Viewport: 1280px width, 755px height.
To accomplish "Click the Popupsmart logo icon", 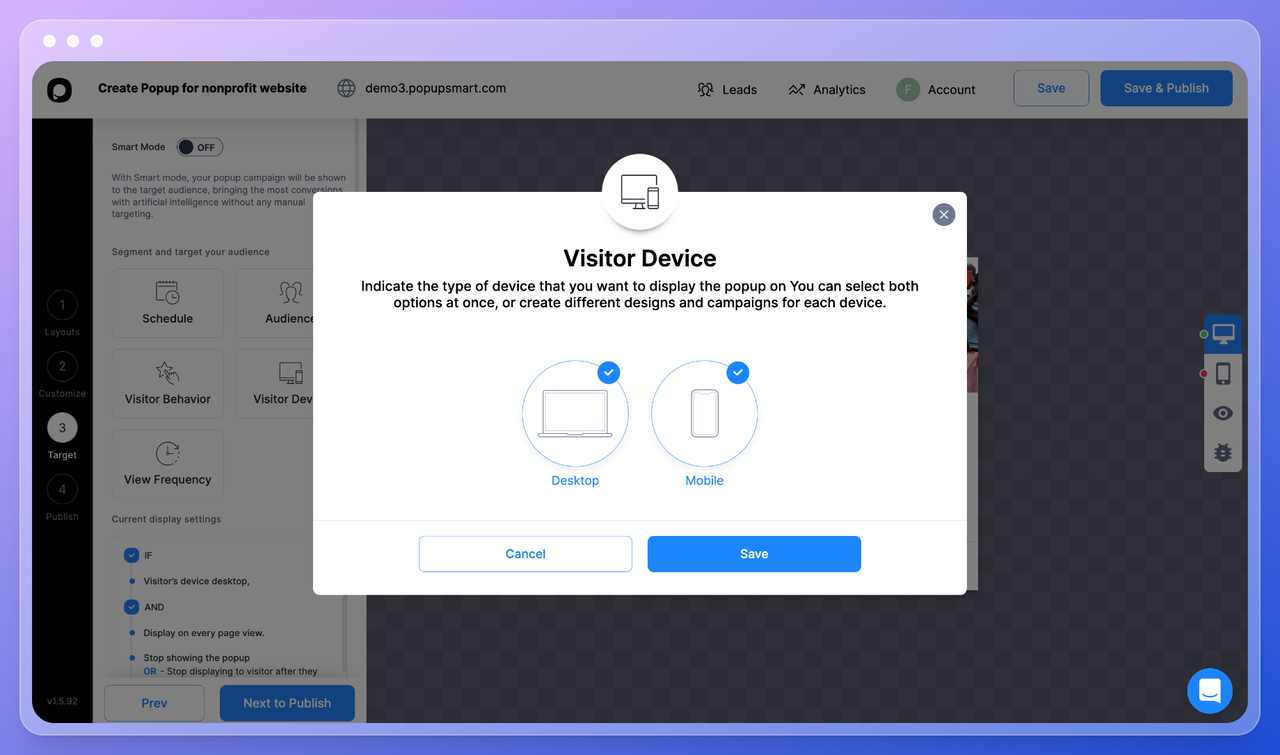I will 59,89.
